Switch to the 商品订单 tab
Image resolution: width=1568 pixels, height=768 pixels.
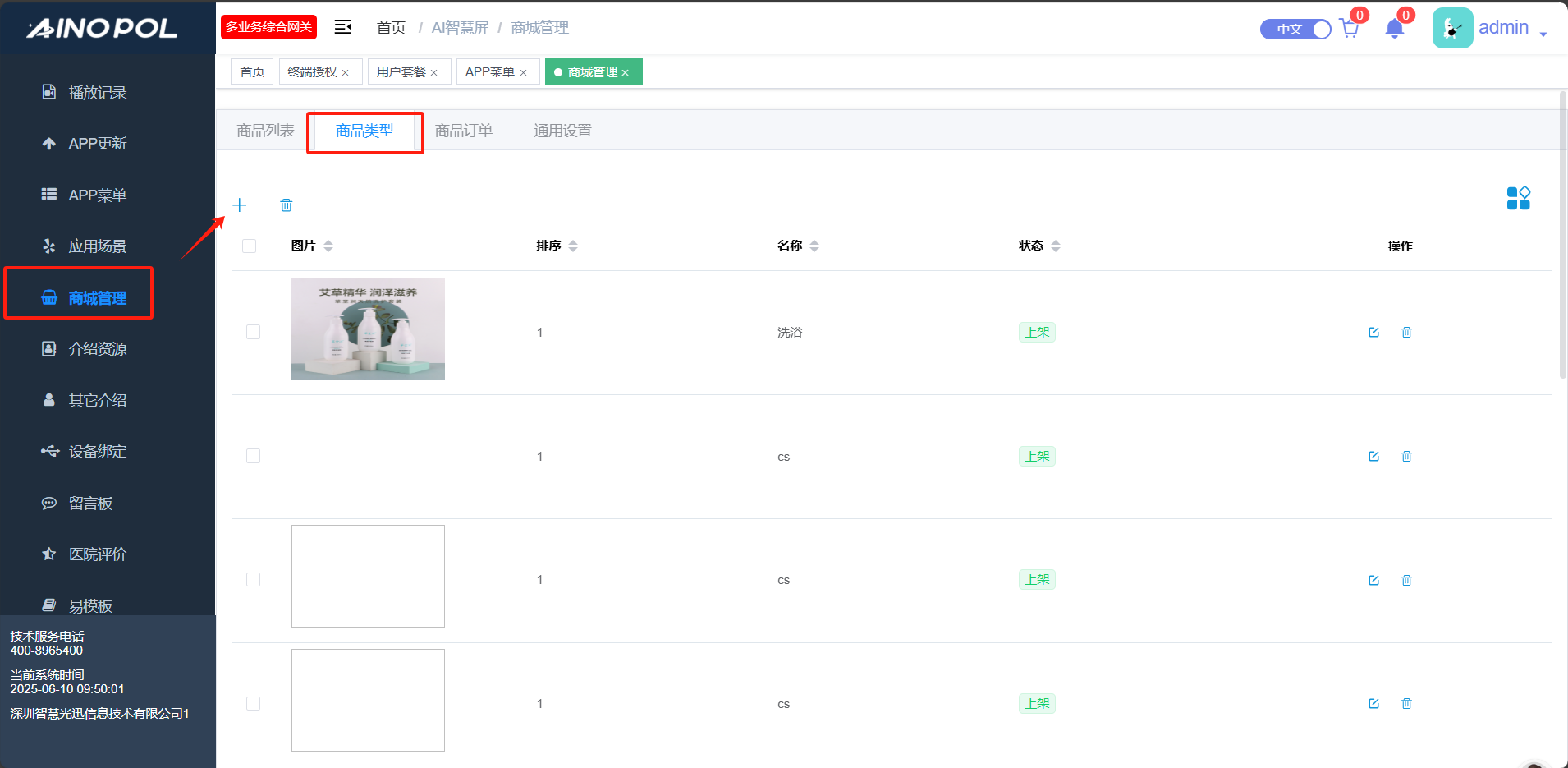coord(463,131)
